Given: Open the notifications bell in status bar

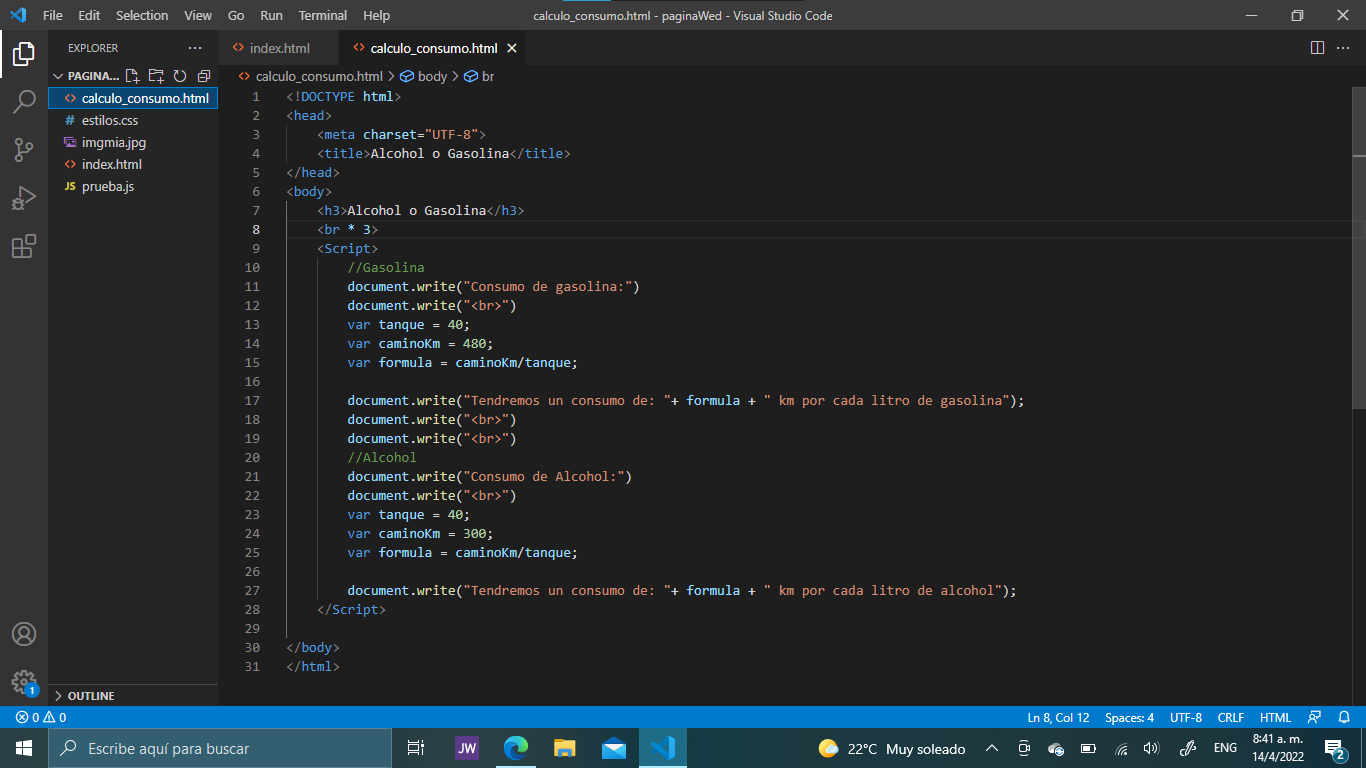Looking at the screenshot, I should [1345, 717].
